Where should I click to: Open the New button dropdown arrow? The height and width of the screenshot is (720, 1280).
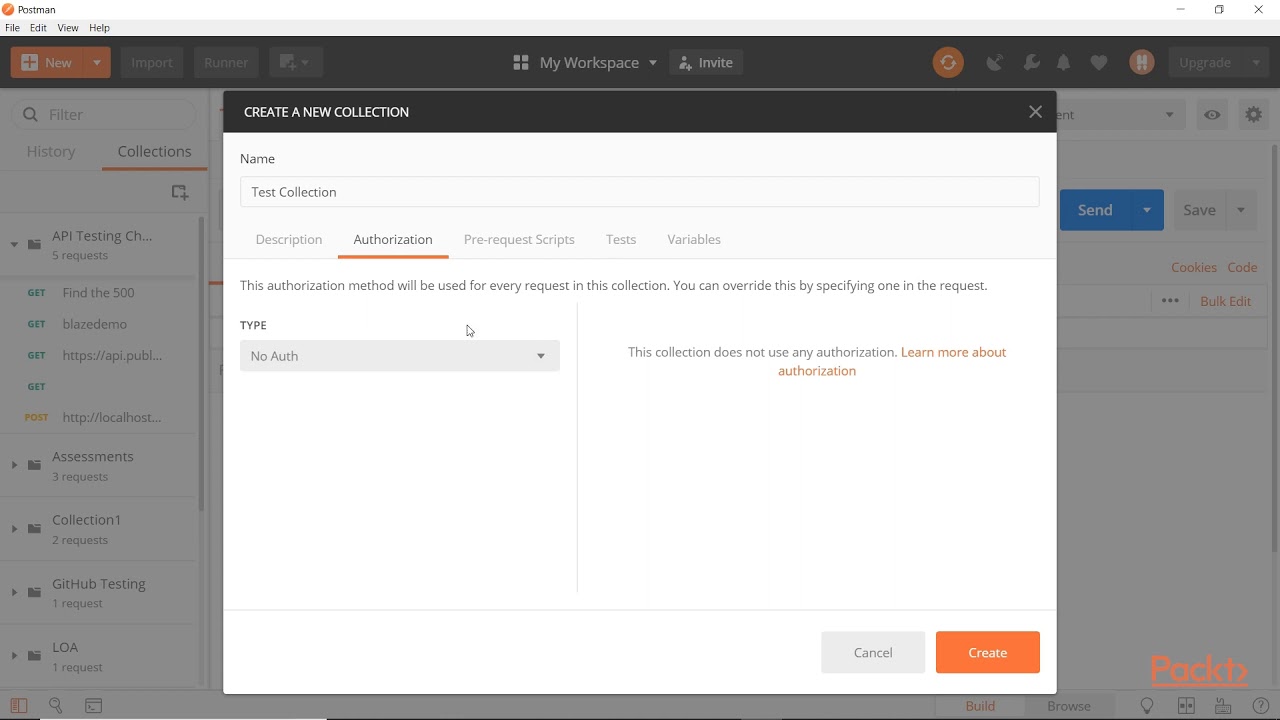coord(97,62)
